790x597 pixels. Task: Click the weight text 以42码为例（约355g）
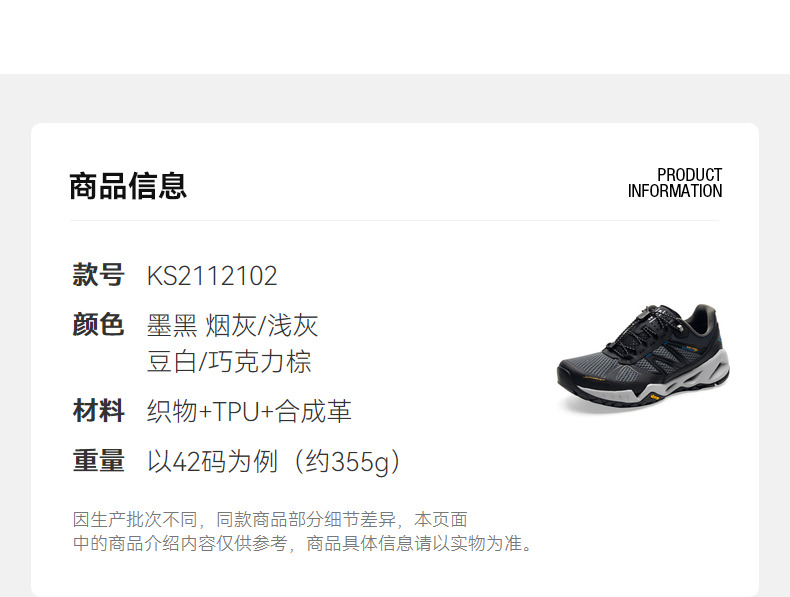click(x=275, y=461)
